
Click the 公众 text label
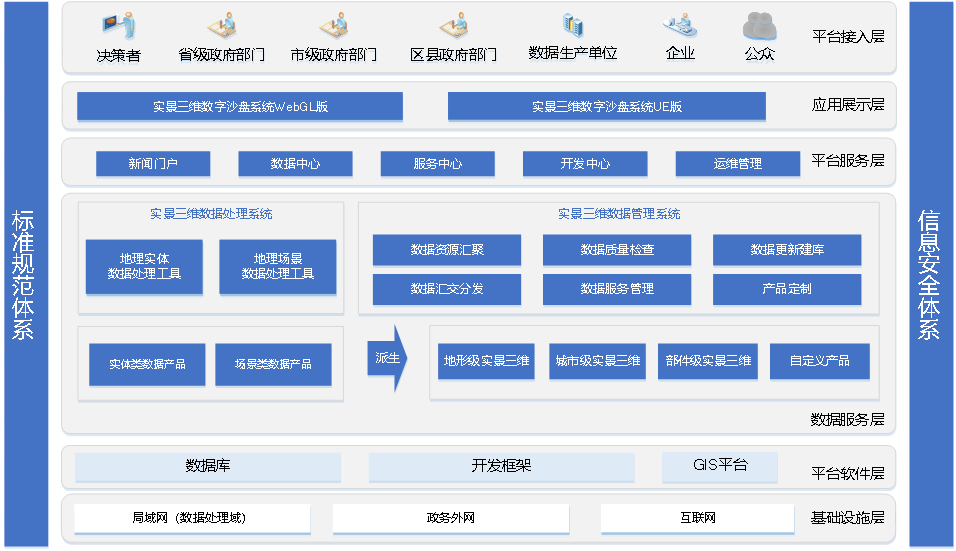tap(760, 54)
